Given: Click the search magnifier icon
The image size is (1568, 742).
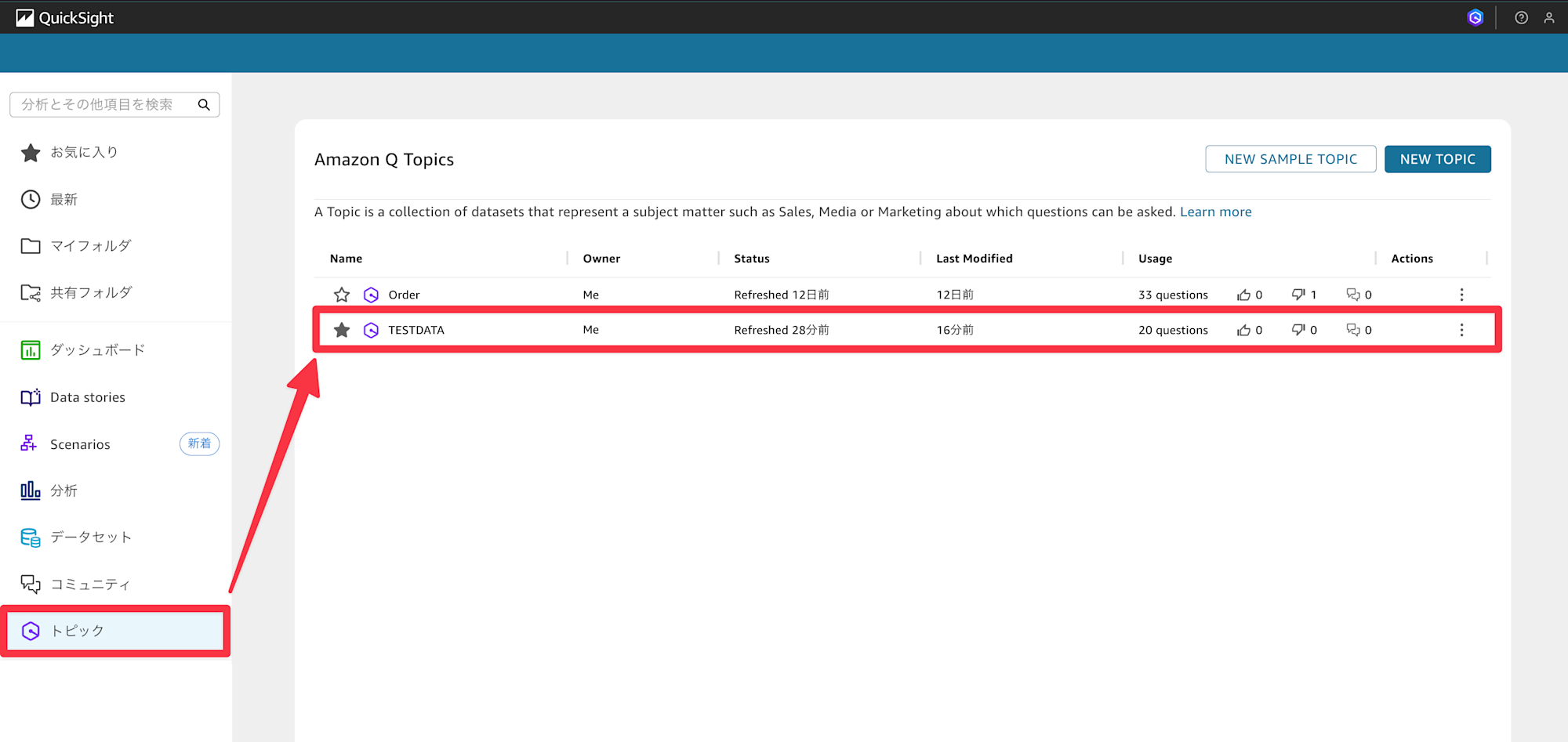Looking at the screenshot, I should click(204, 104).
